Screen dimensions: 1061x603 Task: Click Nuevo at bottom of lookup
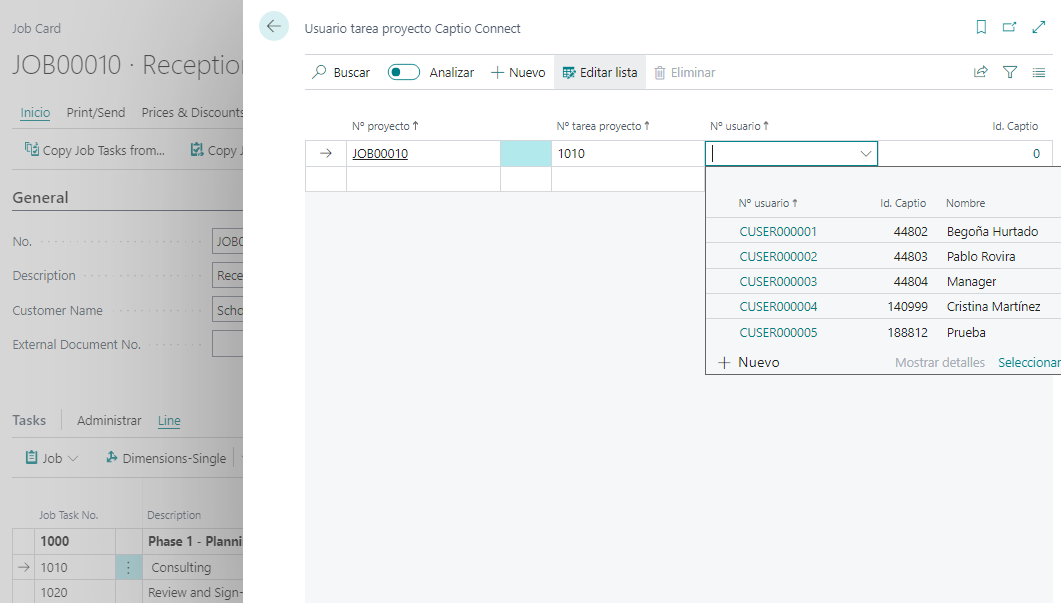[749, 363]
